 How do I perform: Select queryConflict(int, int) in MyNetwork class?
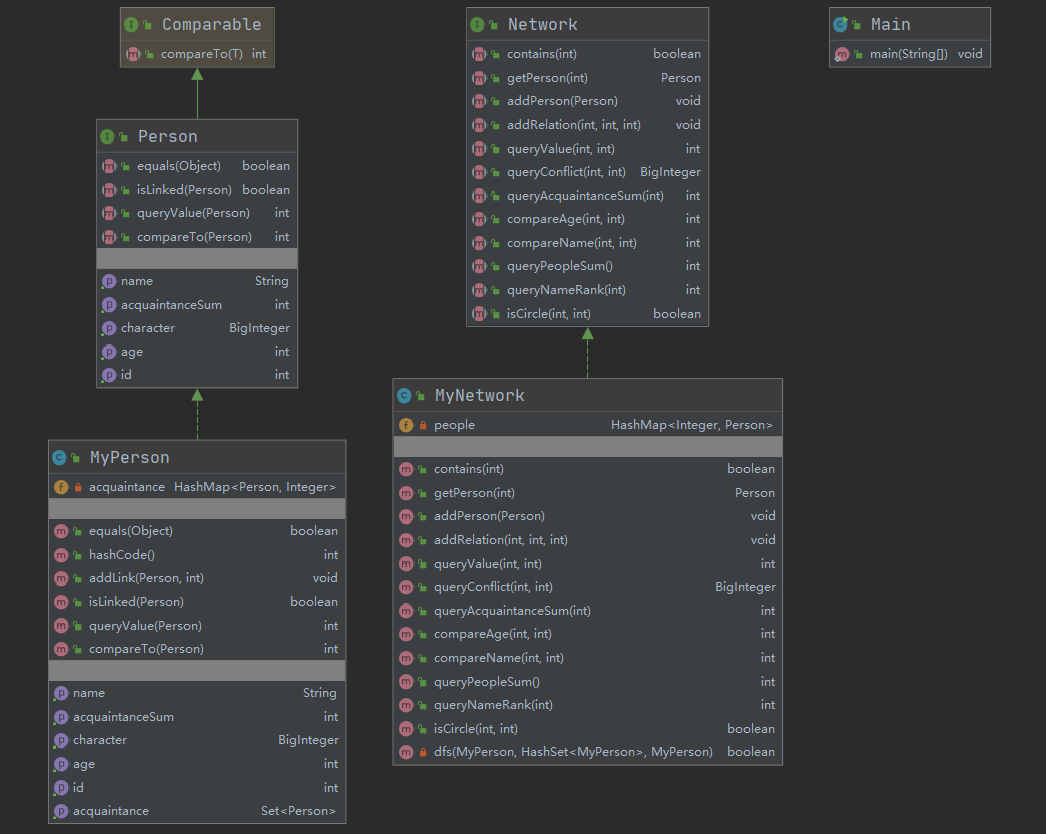[493, 587]
